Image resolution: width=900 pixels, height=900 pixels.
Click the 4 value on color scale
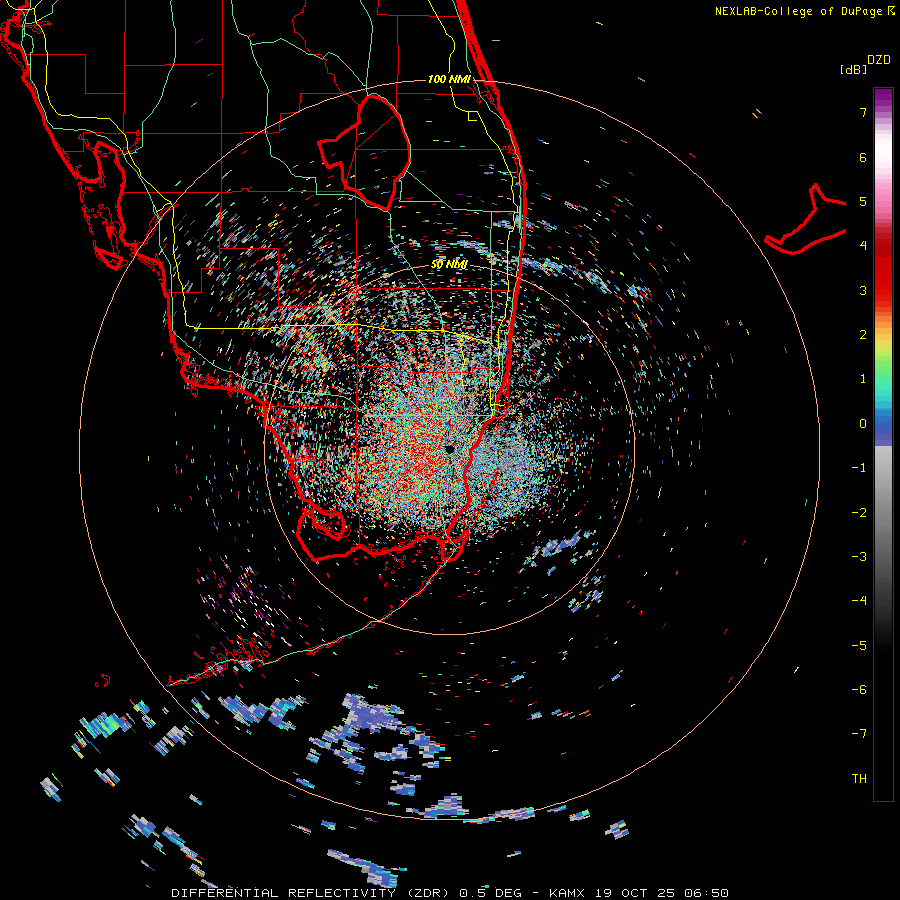863,246
